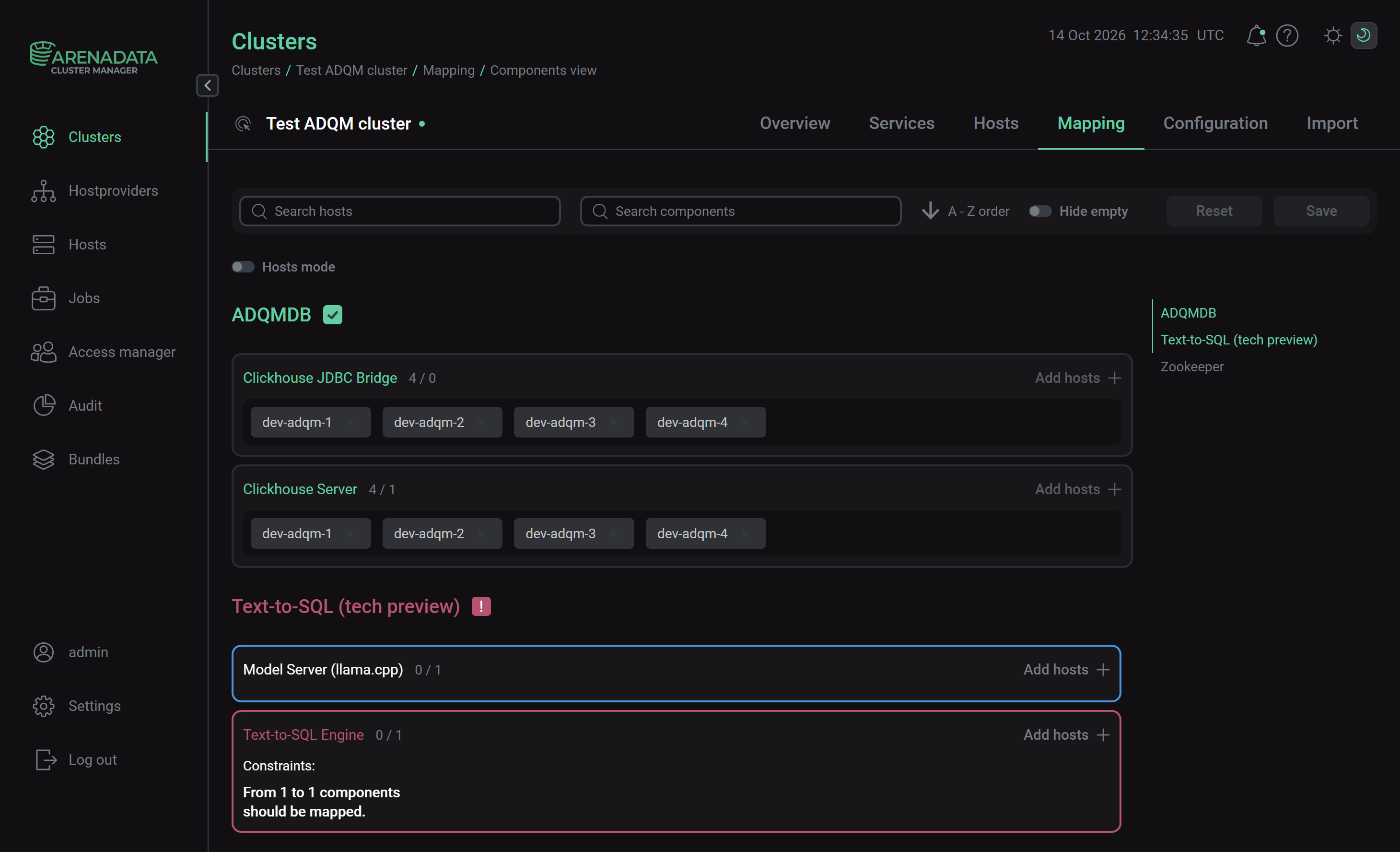
Task: Switch to light theme sun icon
Action: 1332,36
